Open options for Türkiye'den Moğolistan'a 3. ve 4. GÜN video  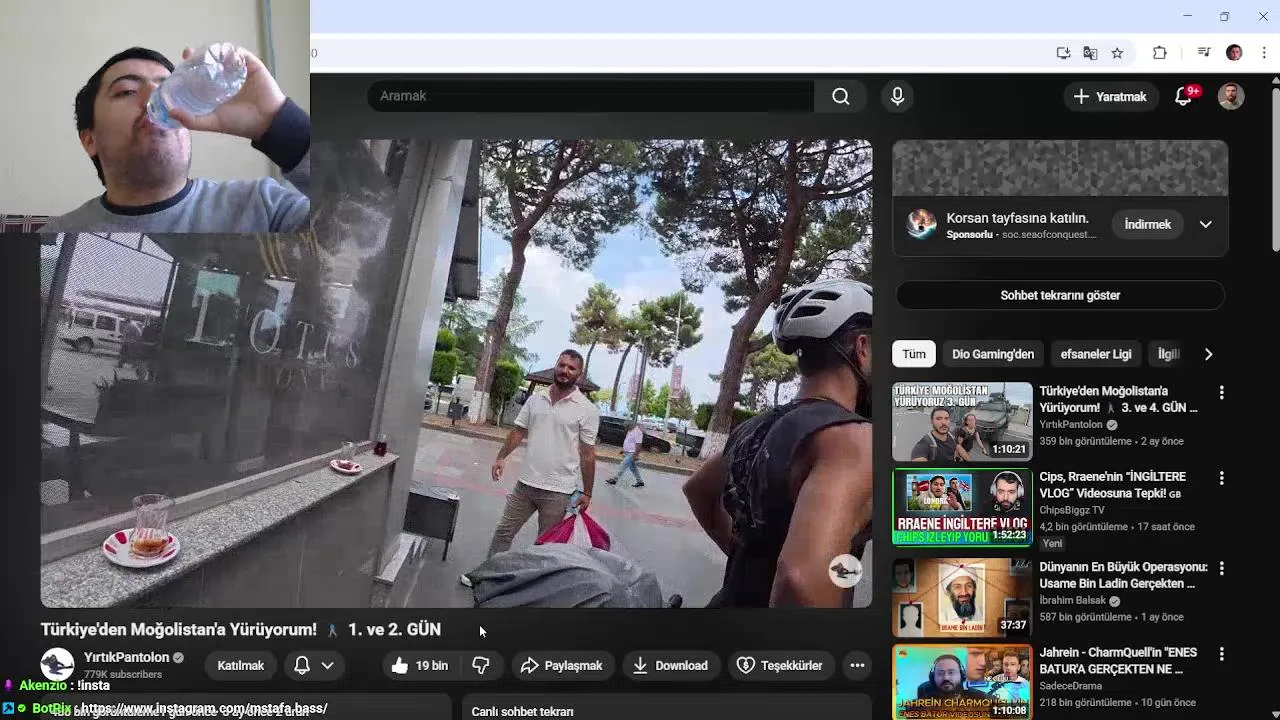pos(1221,393)
